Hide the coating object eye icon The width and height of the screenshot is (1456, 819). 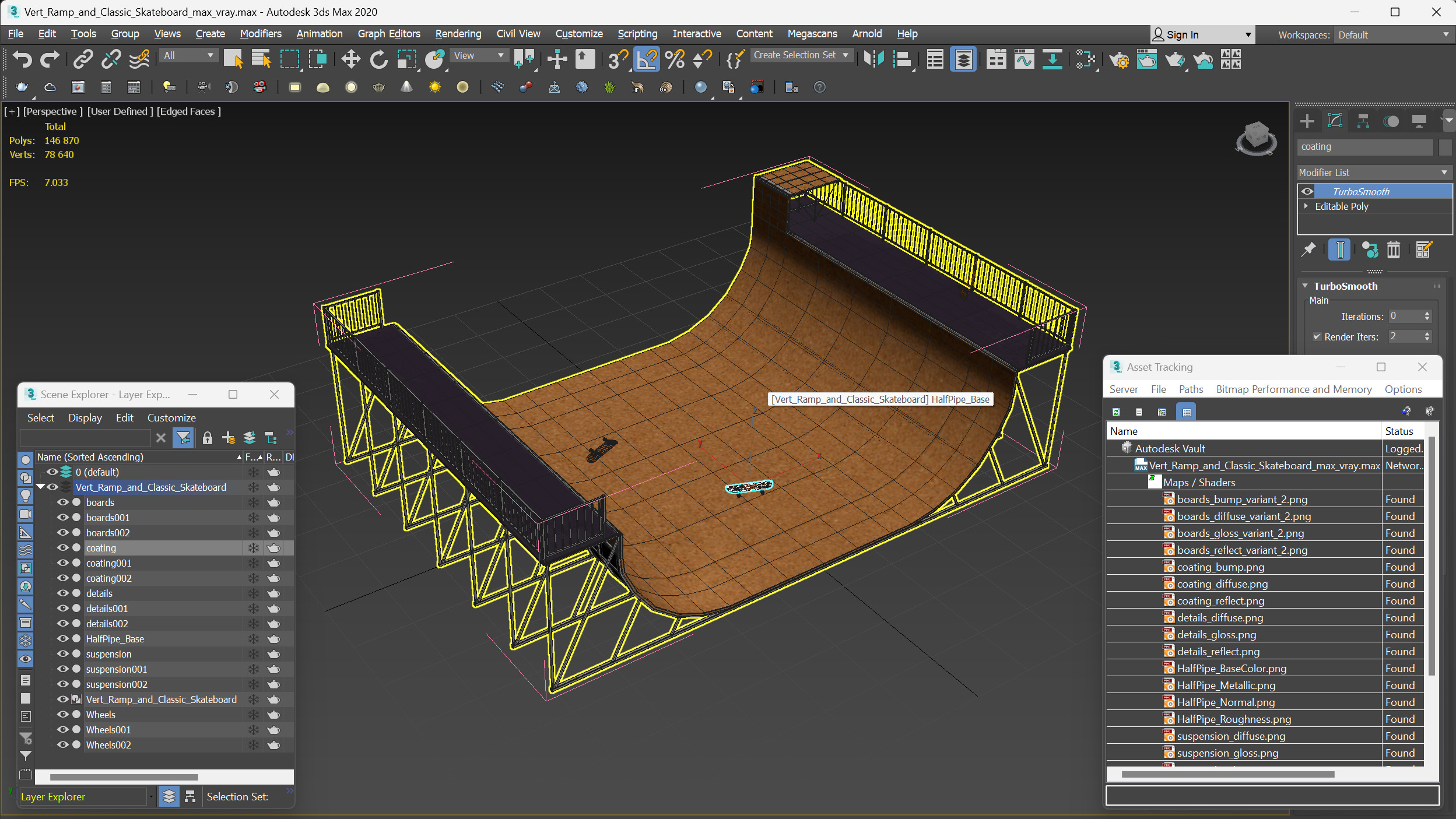(62, 547)
